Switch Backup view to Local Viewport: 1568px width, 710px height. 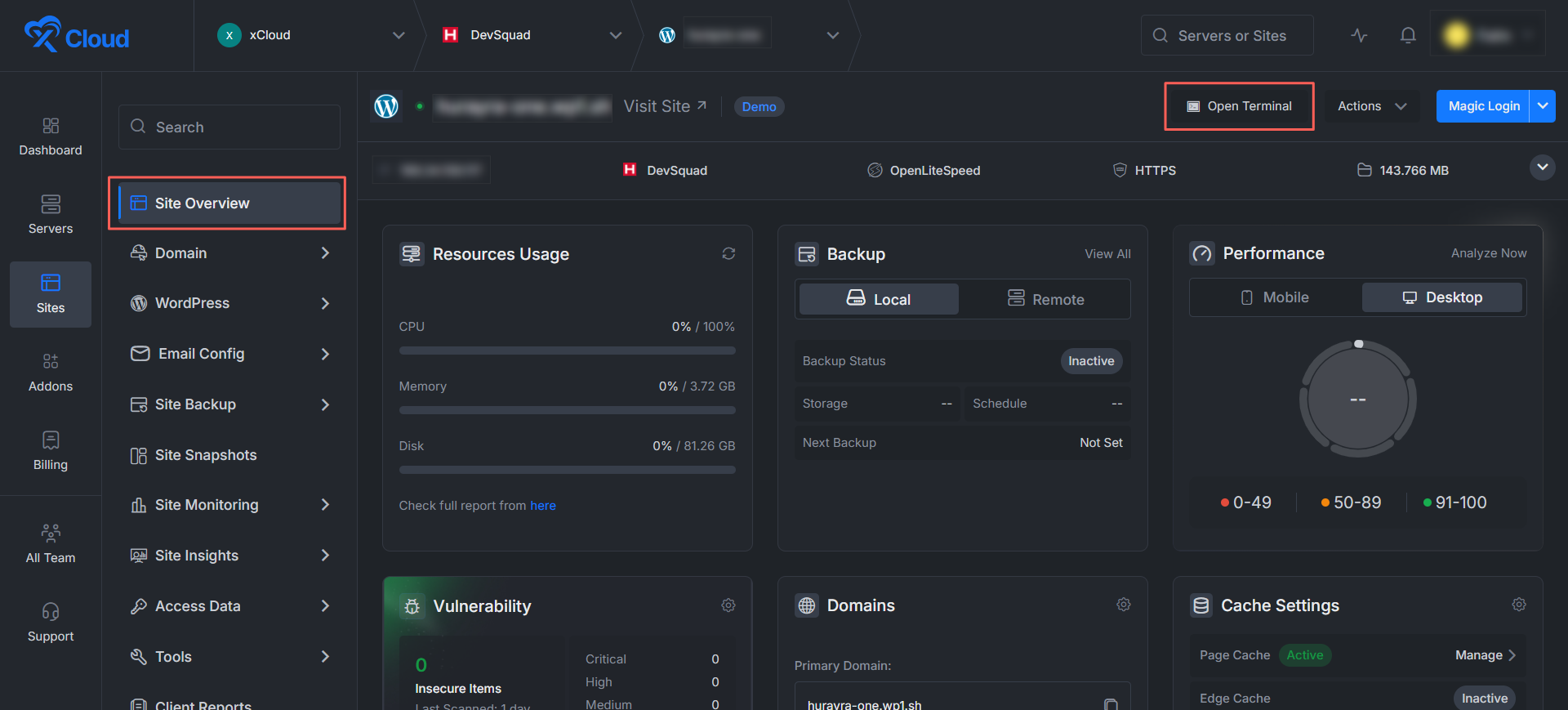pyautogui.click(x=879, y=299)
